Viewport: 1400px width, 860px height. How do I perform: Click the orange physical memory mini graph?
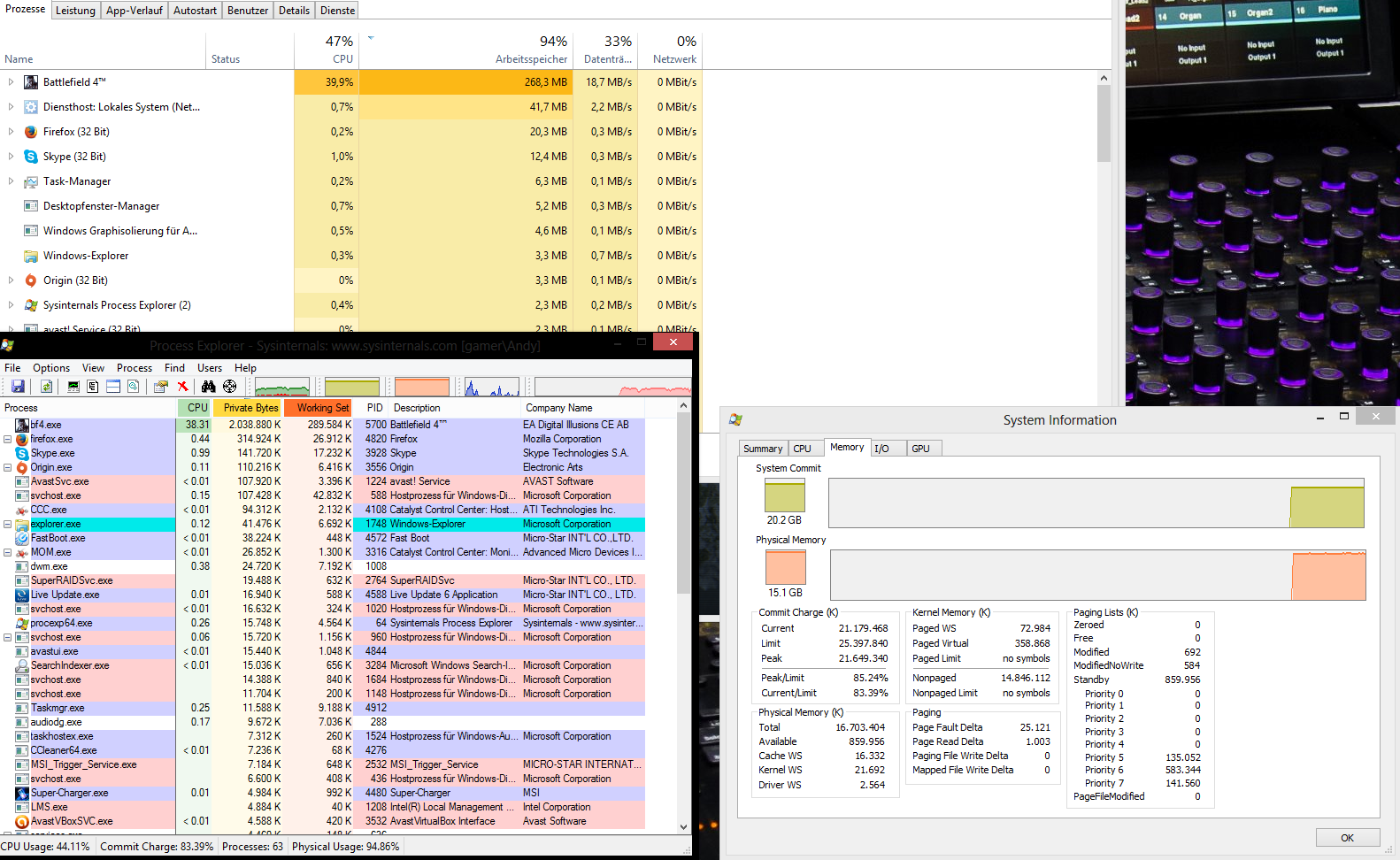point(422,387)
